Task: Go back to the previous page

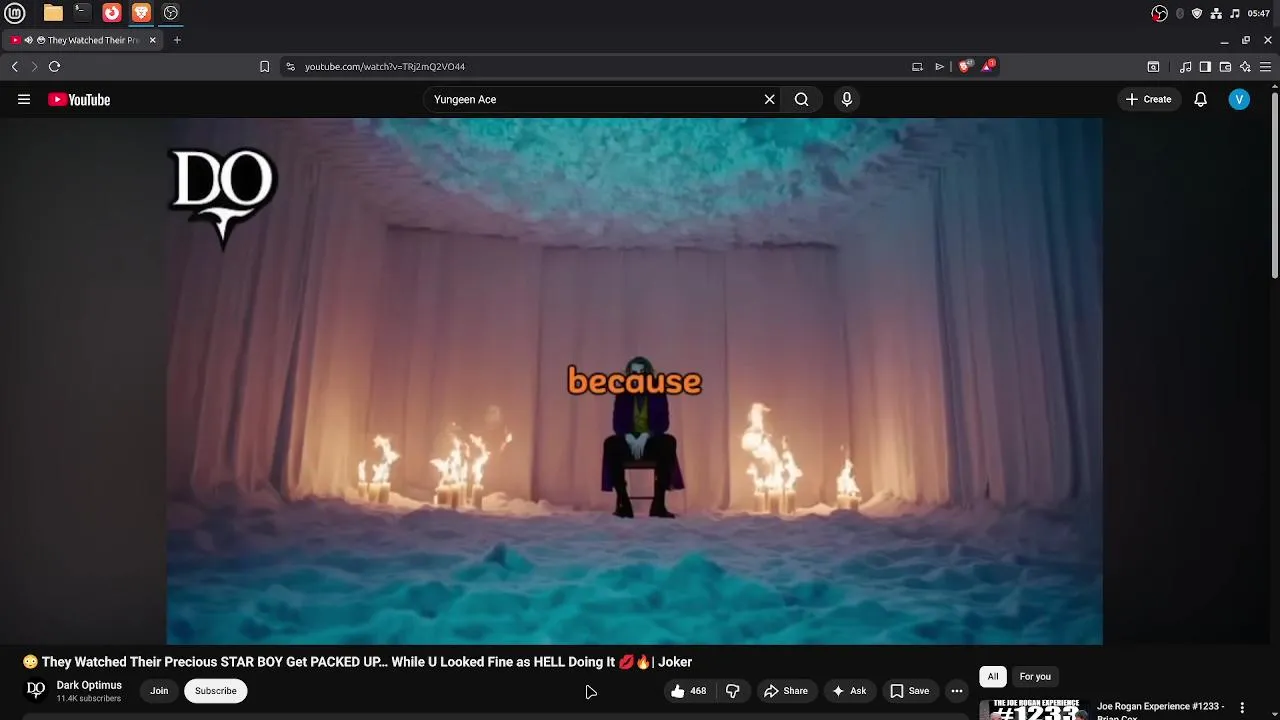Action: click(x=14, y=66)
